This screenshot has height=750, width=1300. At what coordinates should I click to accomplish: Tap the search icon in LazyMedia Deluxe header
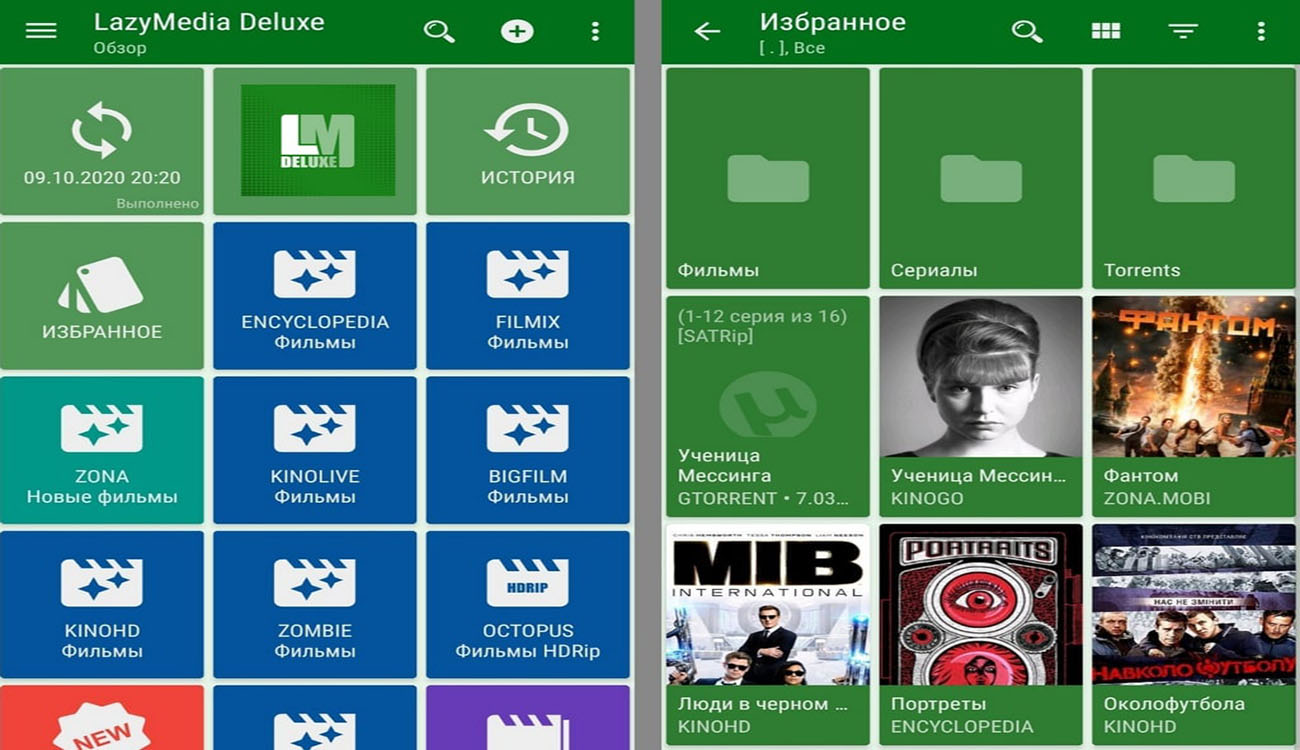point(439,31)
